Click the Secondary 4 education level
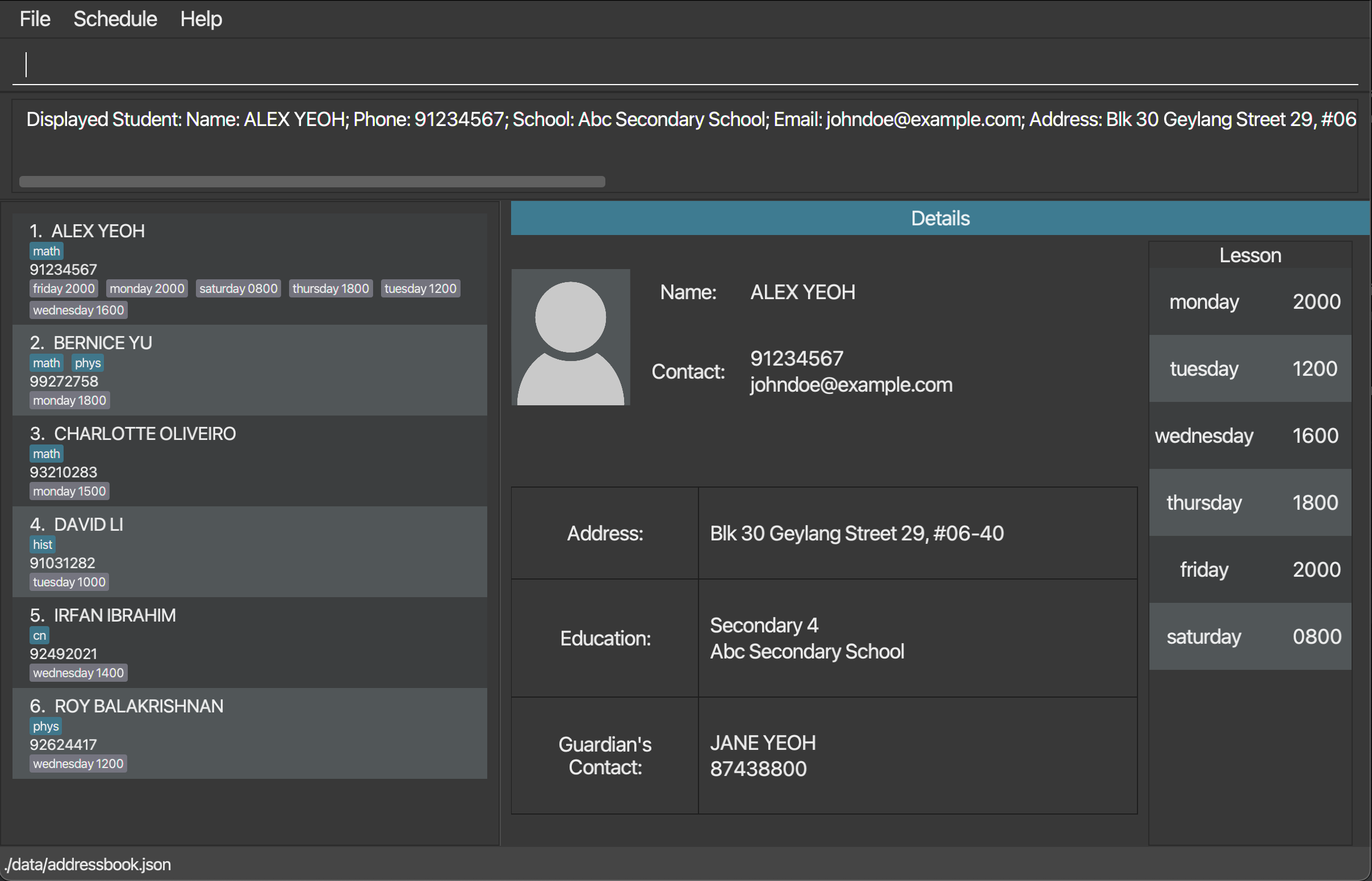 (764, 626)
